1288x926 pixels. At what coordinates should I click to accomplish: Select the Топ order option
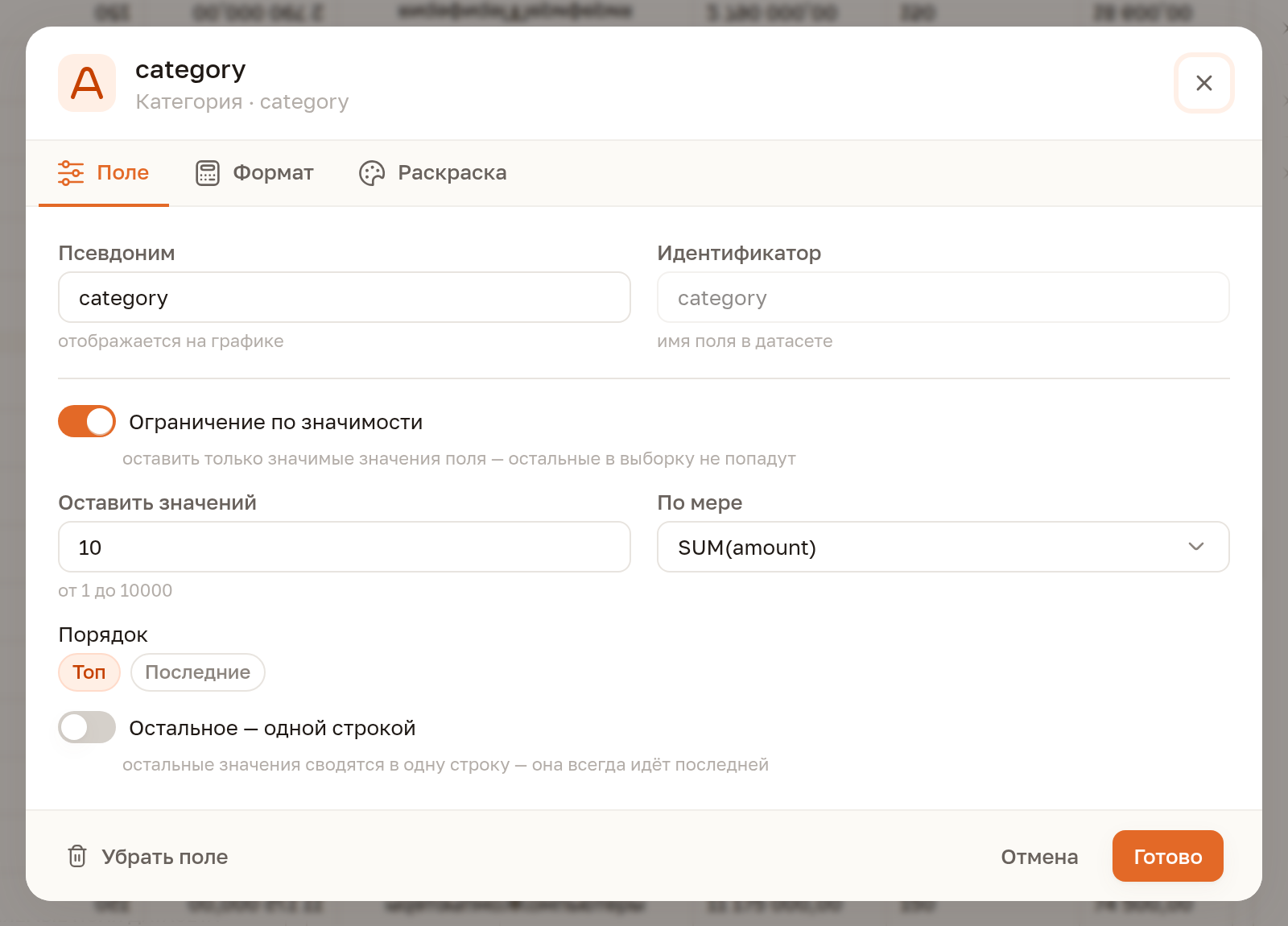[x=89, y=672]
